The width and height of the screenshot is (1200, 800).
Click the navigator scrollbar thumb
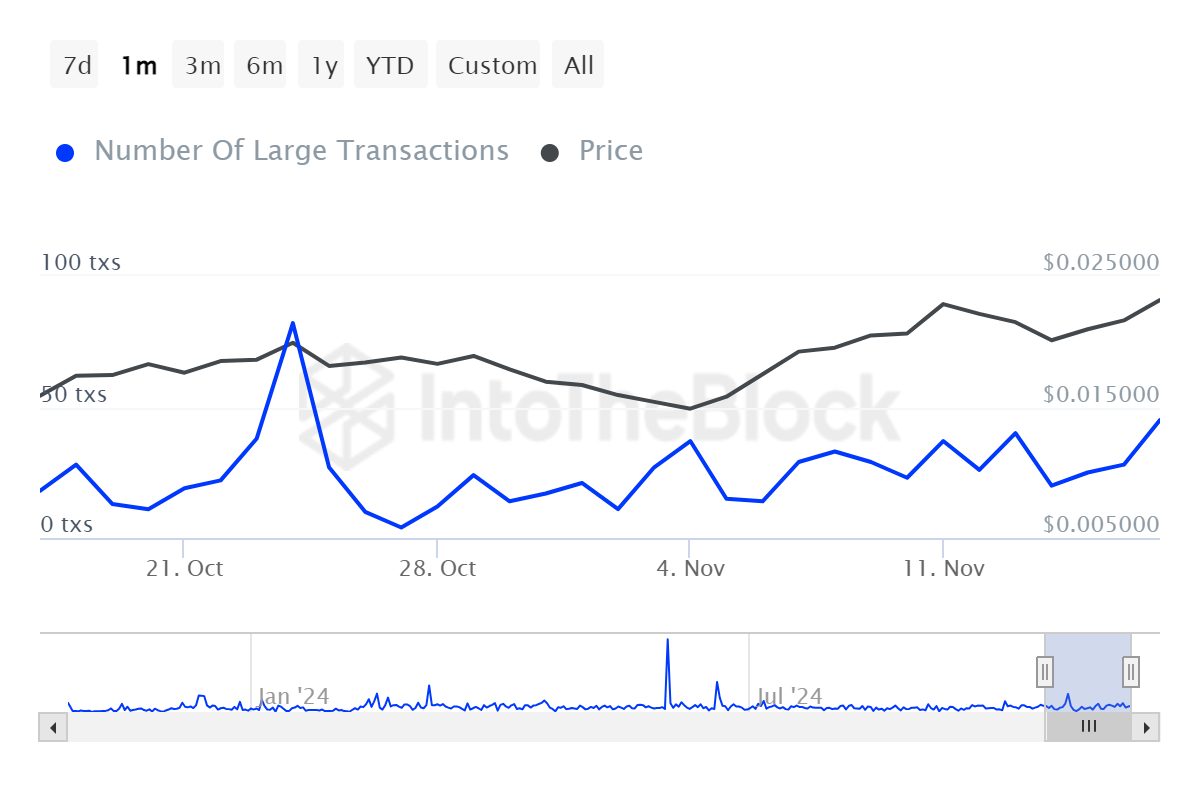tap(1088, 727)
